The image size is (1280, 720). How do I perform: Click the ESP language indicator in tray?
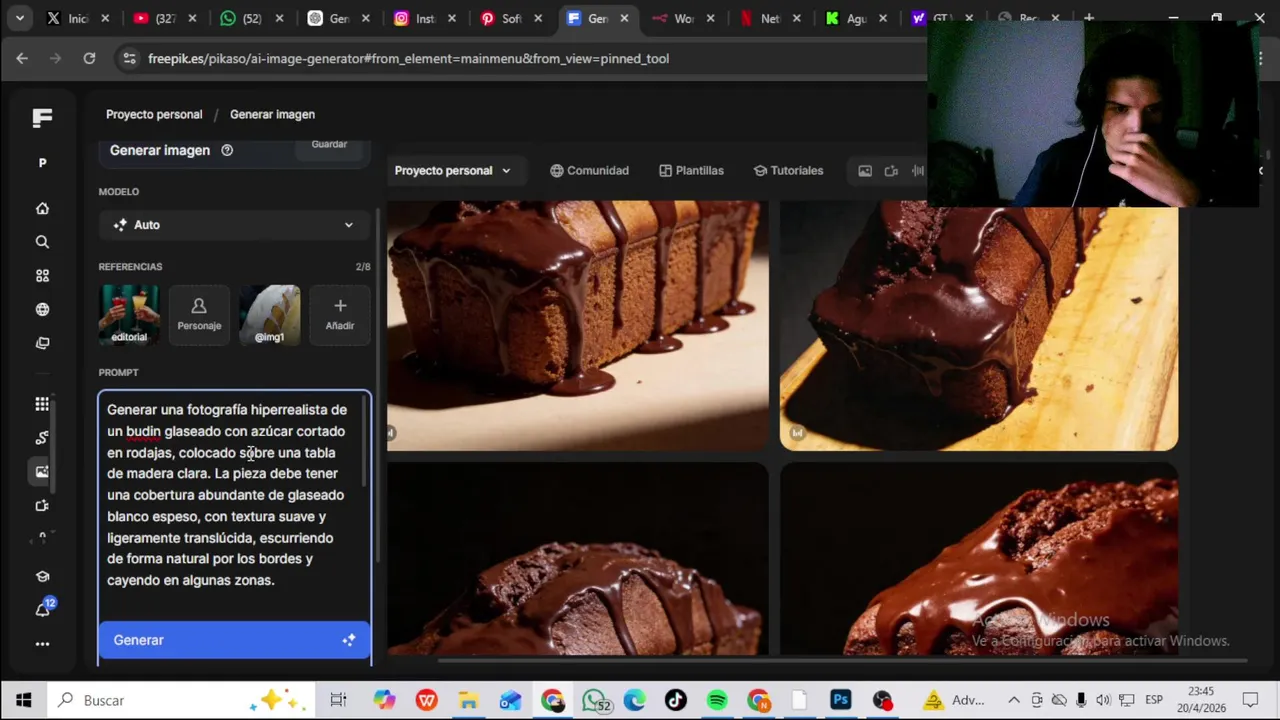point(1153,700)
